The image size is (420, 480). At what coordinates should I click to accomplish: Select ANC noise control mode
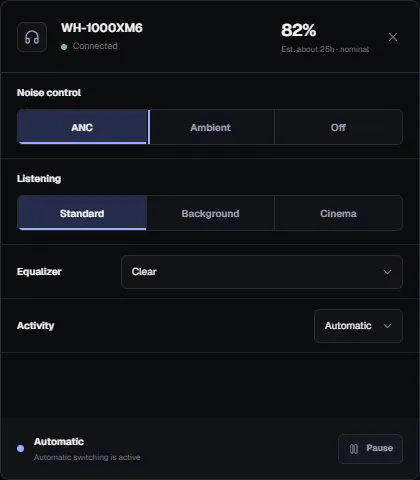coord(82,127)
